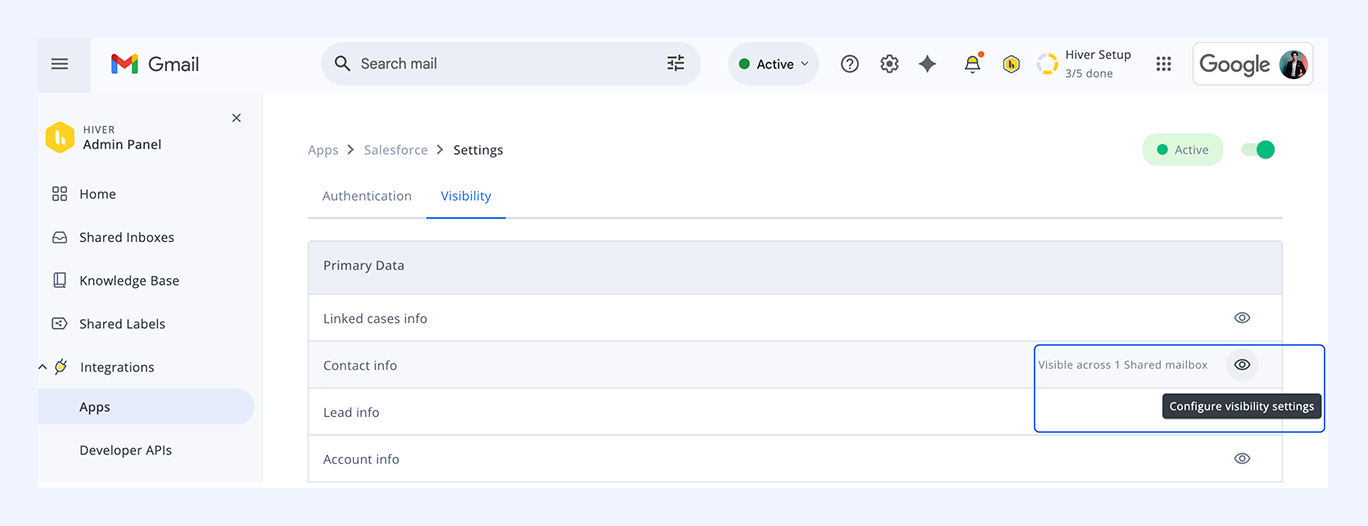Click the Gmail logo

point(155,64)
